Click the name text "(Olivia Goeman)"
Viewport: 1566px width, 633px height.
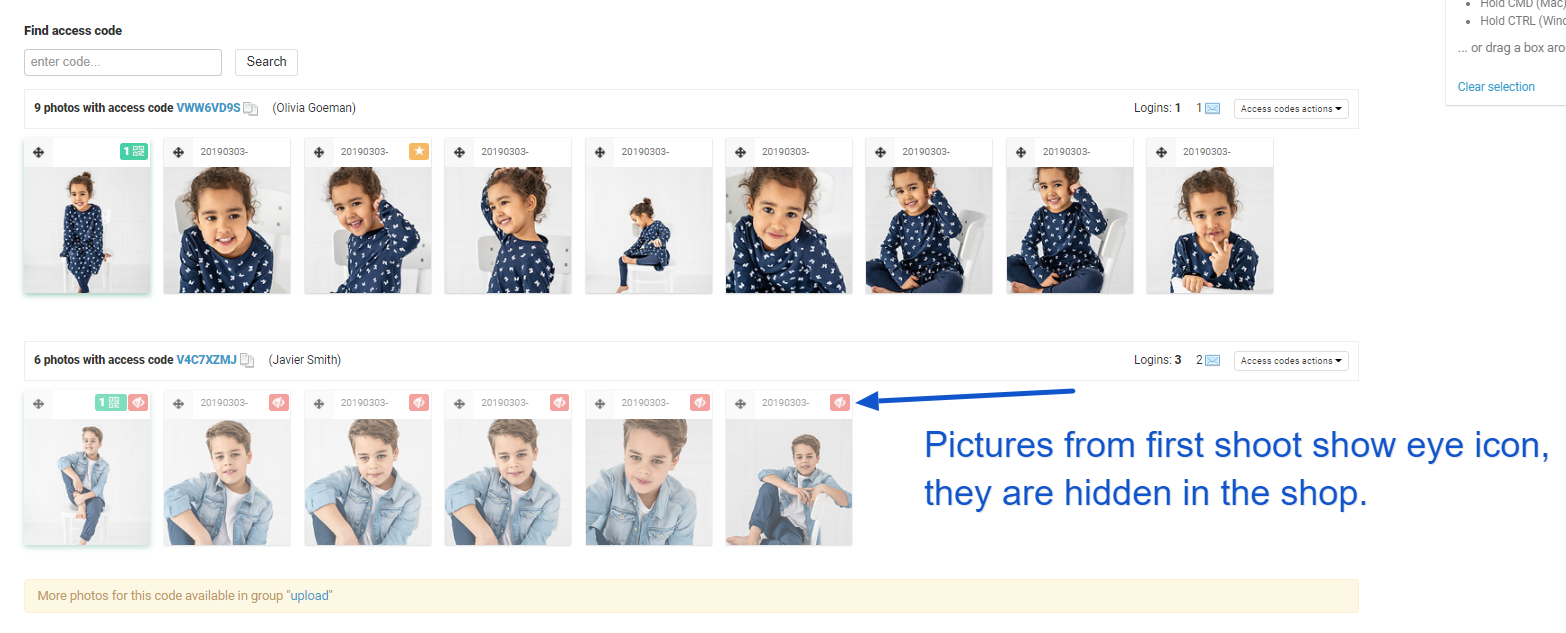point(314,108)
